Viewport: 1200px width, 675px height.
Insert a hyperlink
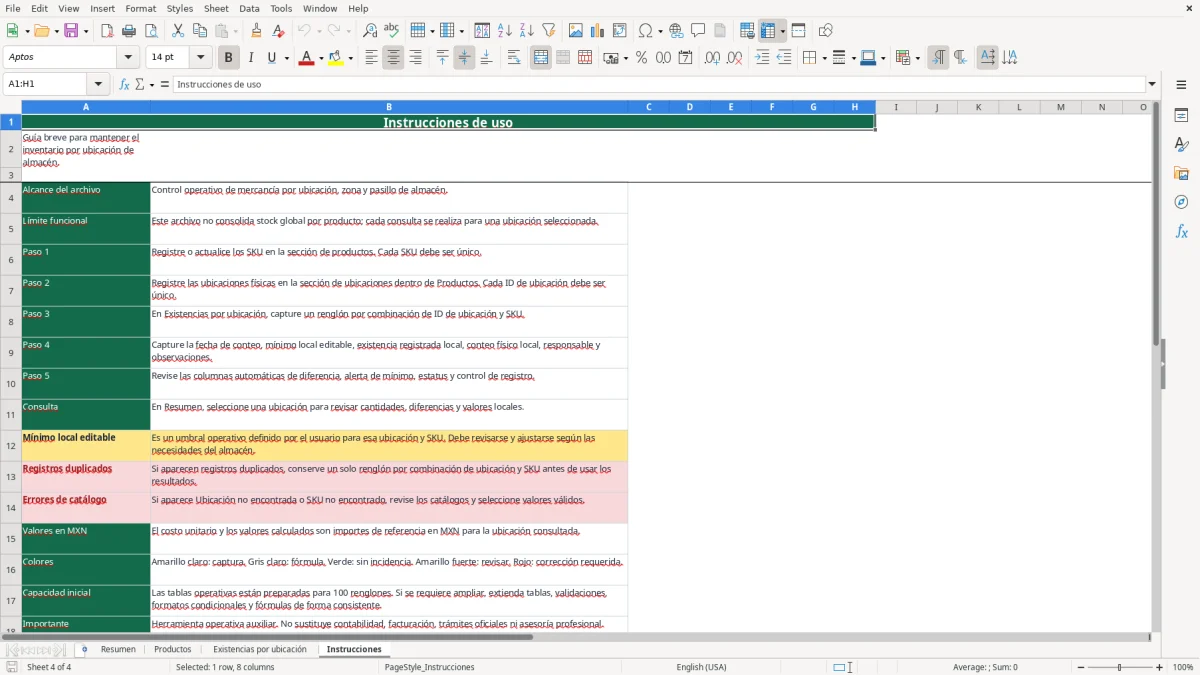coord(676,31)
